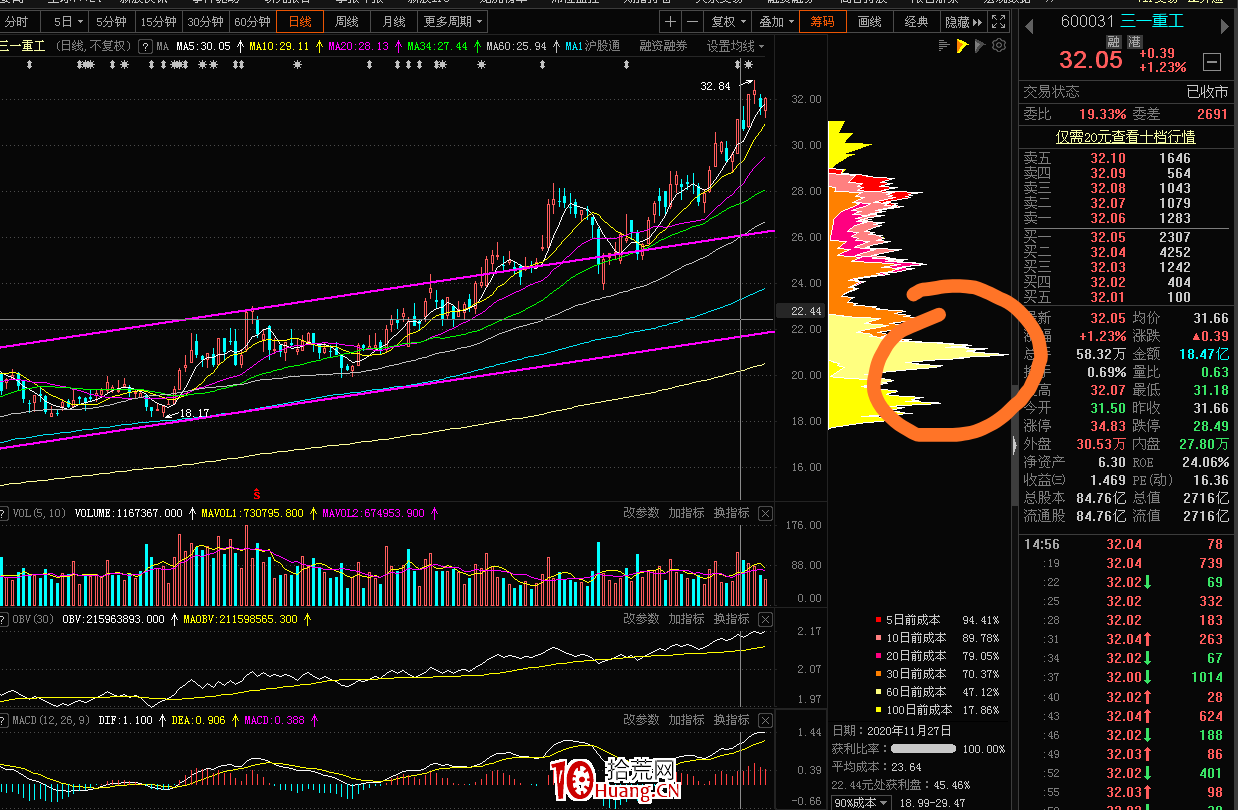Image resolution: width=1238 pixels, height=810 pixels.
Task: Click 改参数 on VOL indicator
Action: pyautogui.click(x=641, y=513)
